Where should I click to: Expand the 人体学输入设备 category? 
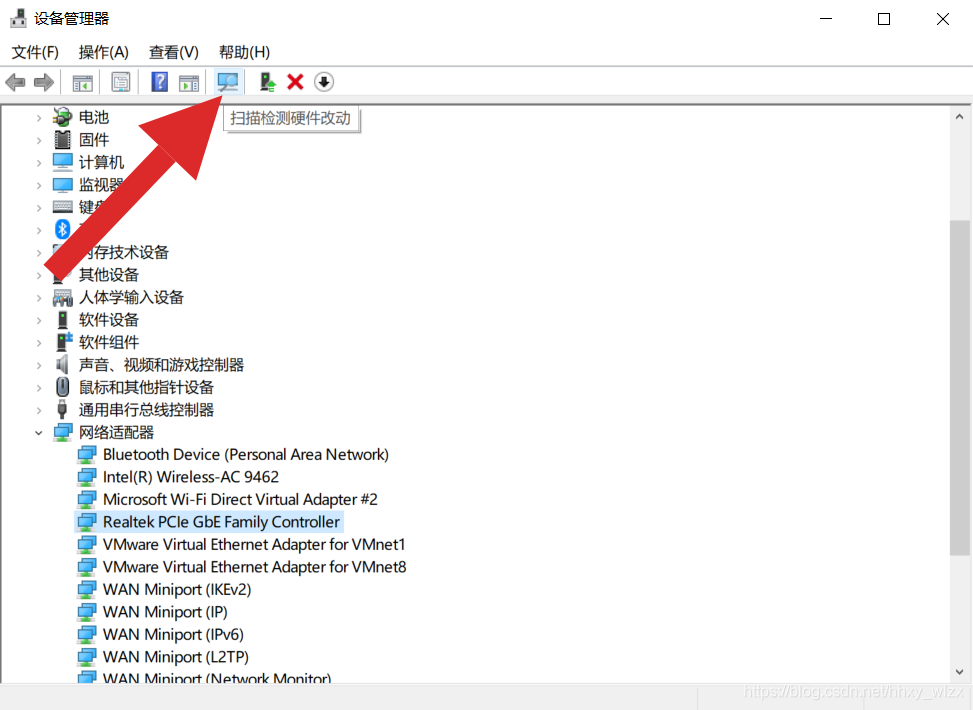pos(38,298)
